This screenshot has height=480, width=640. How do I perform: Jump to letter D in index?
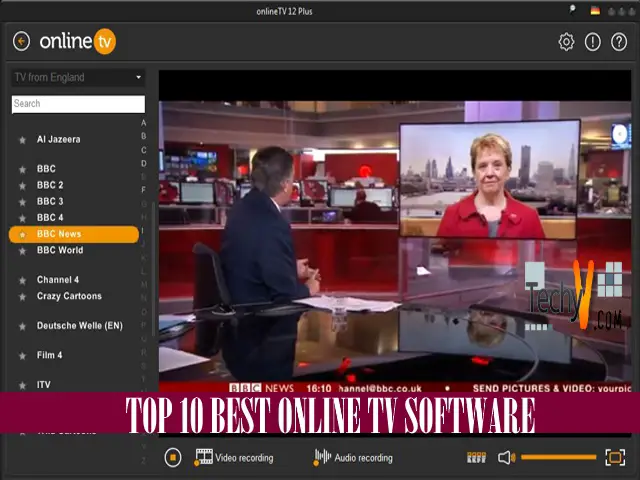coord(144,163)
